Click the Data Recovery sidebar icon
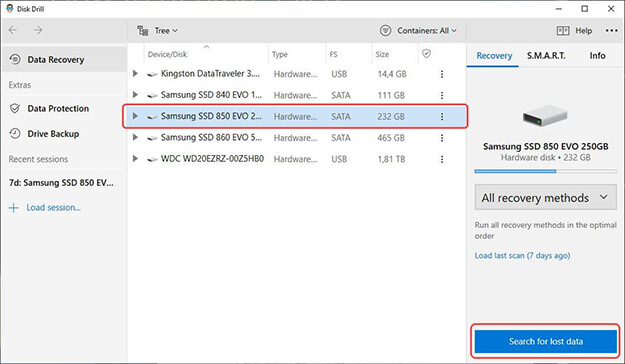Screen dimensions: 625x364 (x=15, y=59)
